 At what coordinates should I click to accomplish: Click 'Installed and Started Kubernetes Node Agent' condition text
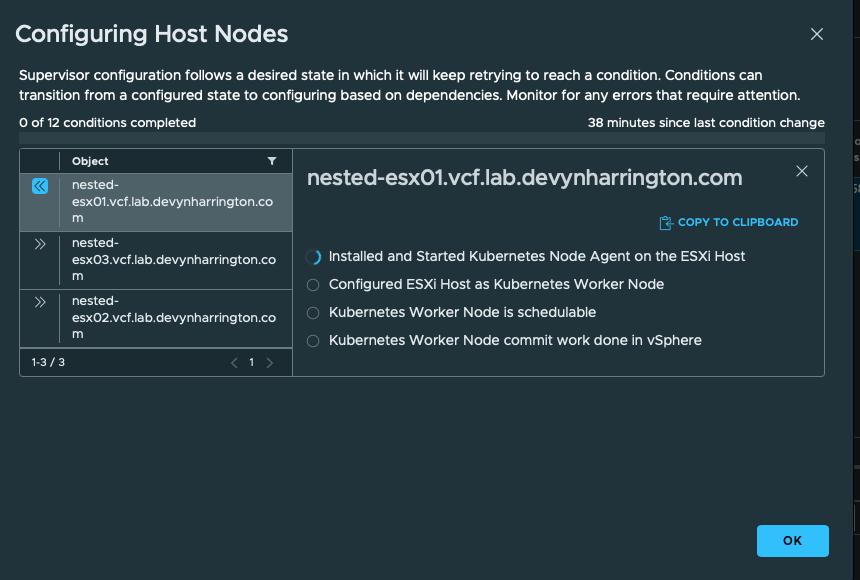(536, 256)
